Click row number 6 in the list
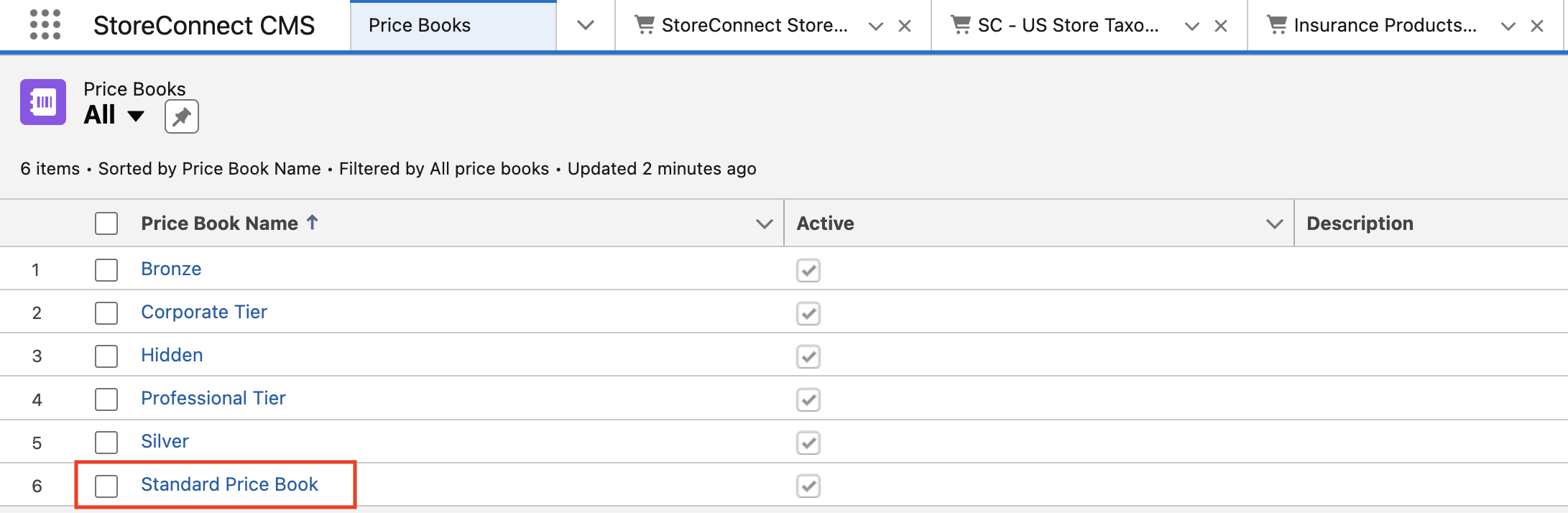1568x513 pixels. click(x=37, y=486)
